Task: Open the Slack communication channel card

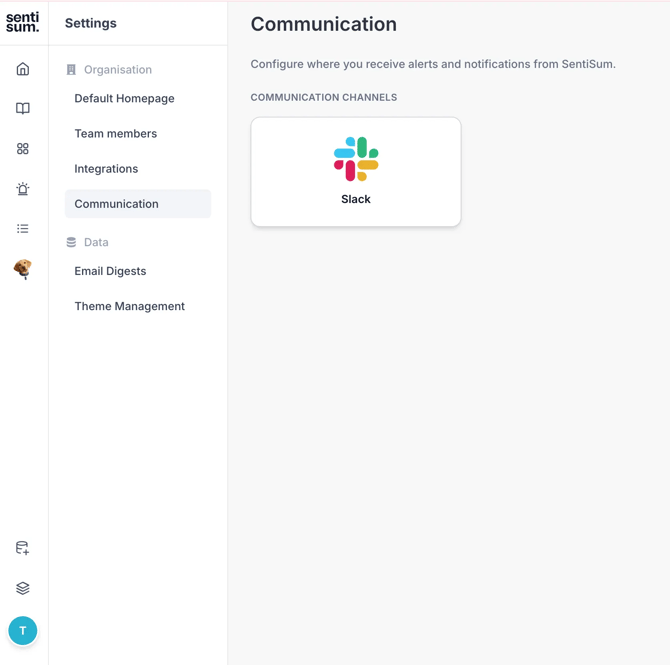Action: [356, 172]
